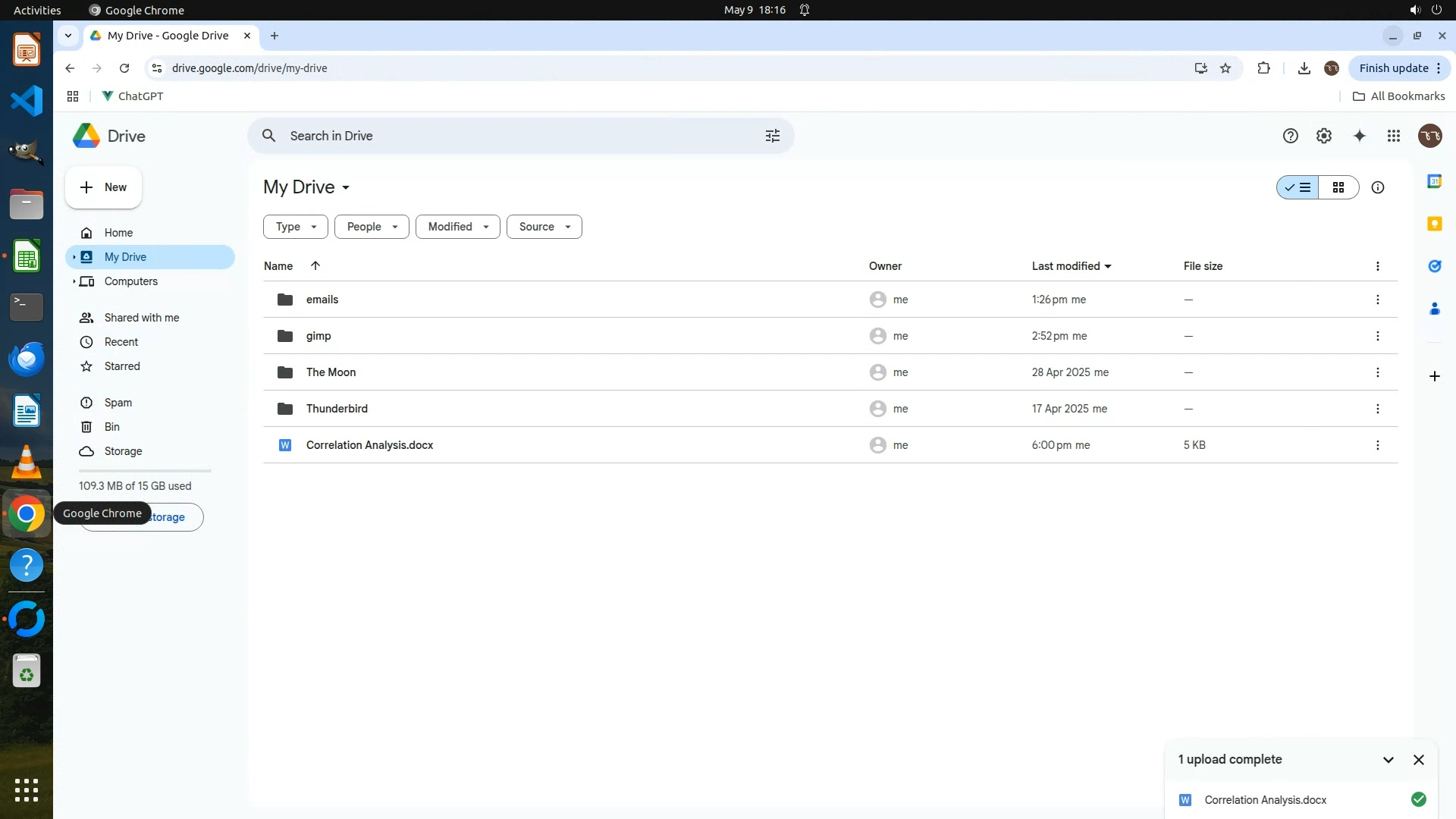Click the Support help icon
The image size is (1456, 819).
(1290, 136)
